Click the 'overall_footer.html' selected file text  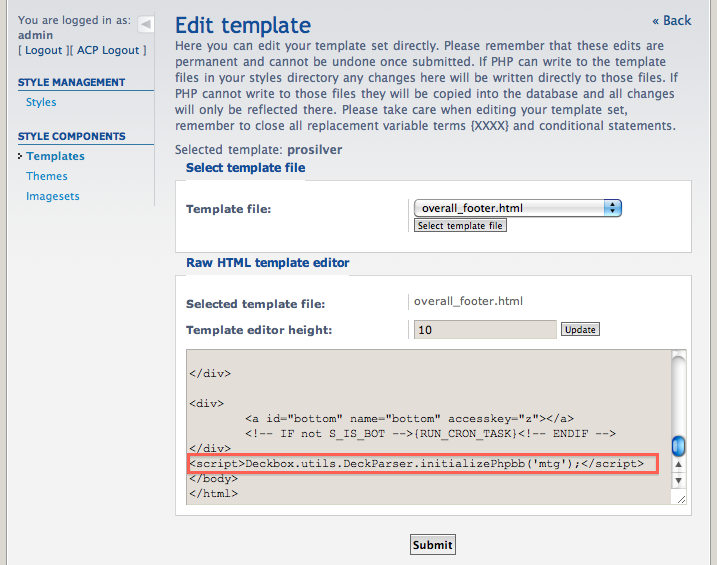tap(468, 301)
